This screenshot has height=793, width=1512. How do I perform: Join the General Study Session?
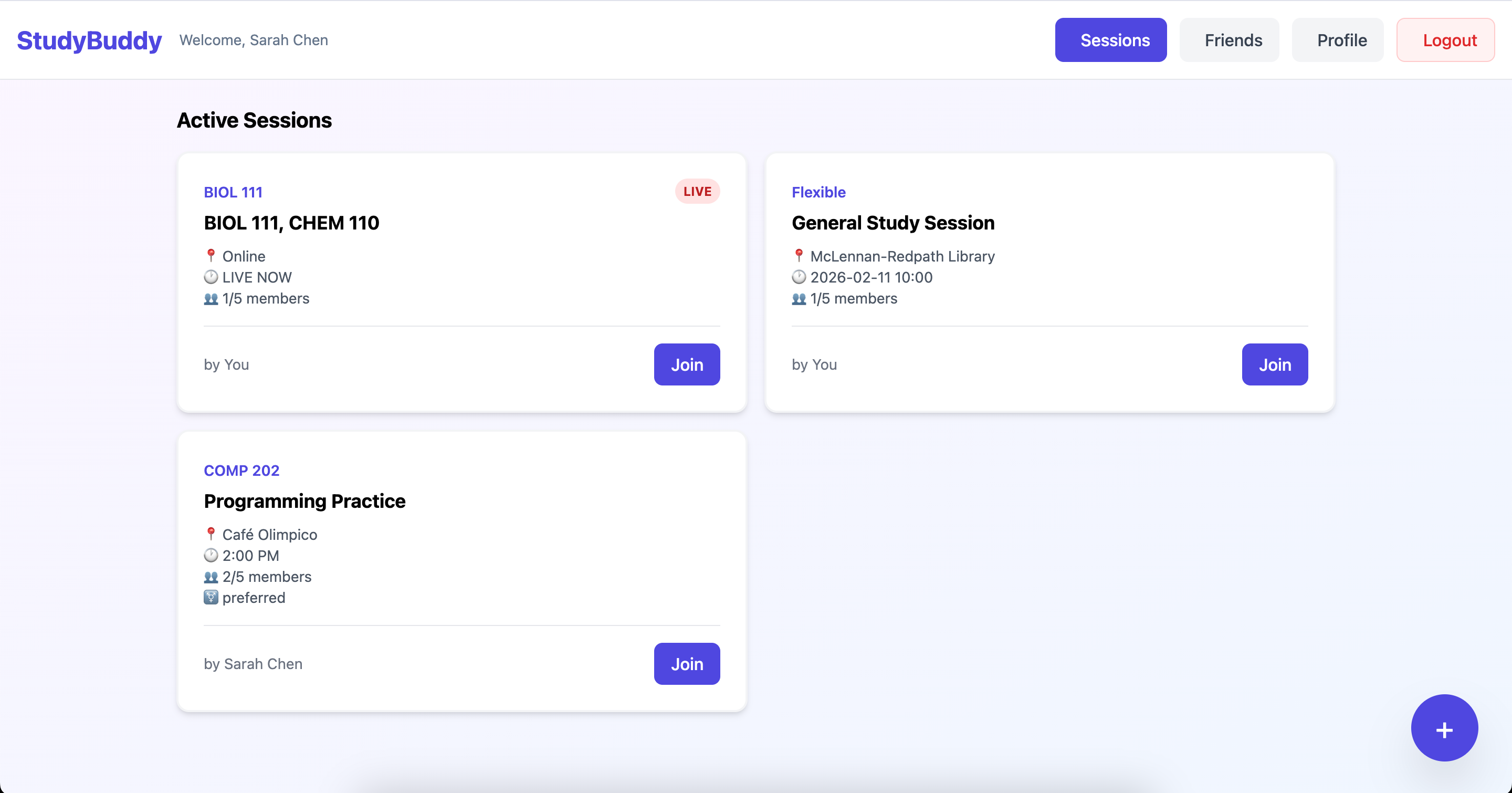click(x=1274, y=364)
